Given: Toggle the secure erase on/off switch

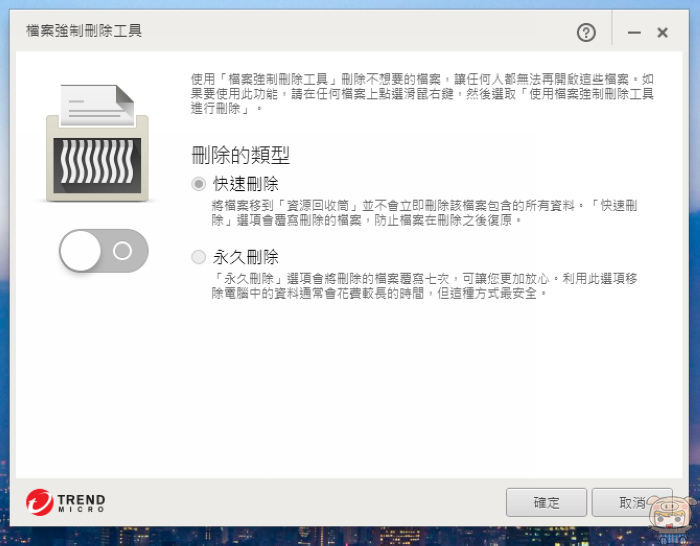Looking at the screenshot, I should coord(104,250).
